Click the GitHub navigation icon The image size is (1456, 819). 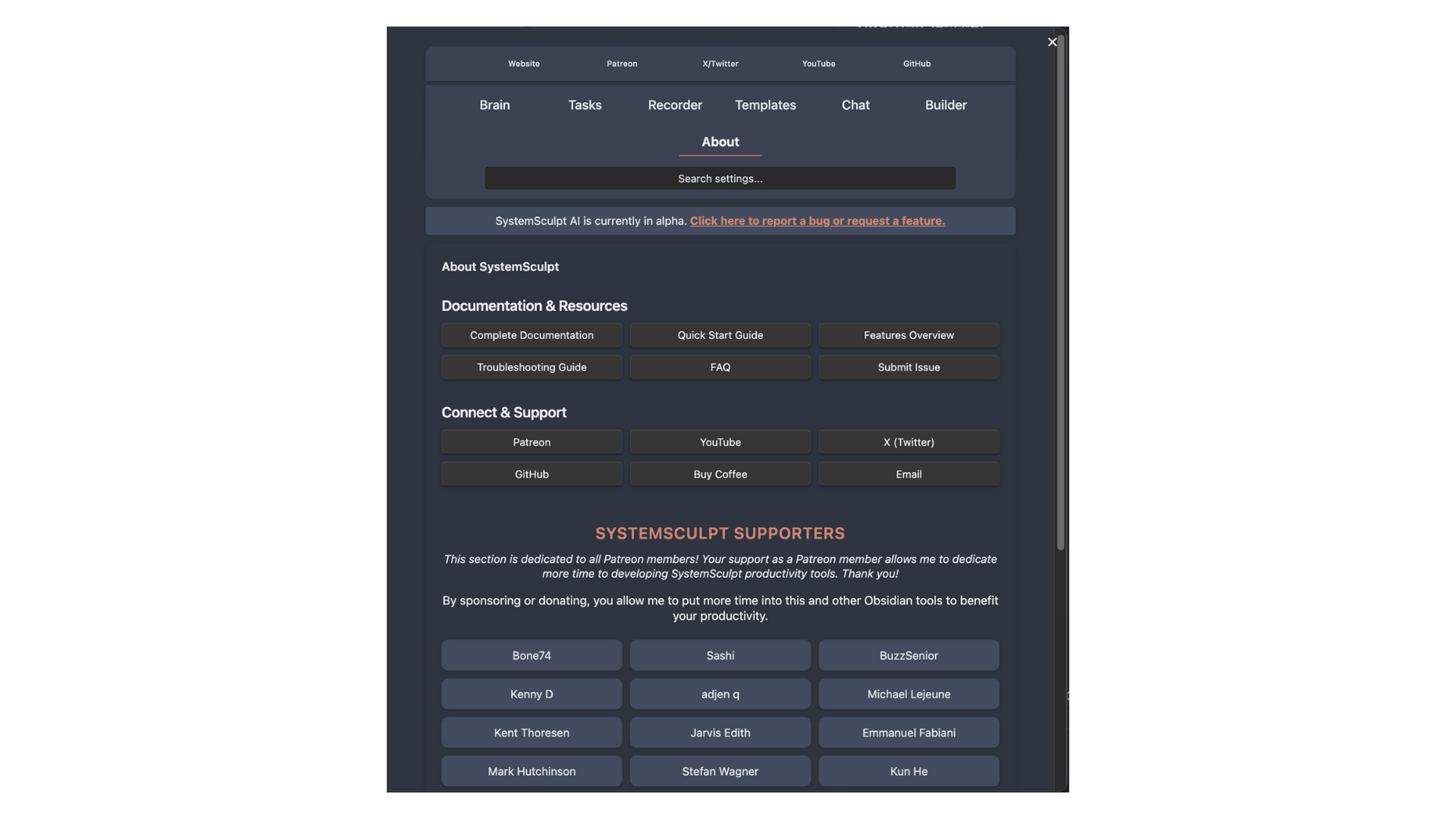click(916, 63)
